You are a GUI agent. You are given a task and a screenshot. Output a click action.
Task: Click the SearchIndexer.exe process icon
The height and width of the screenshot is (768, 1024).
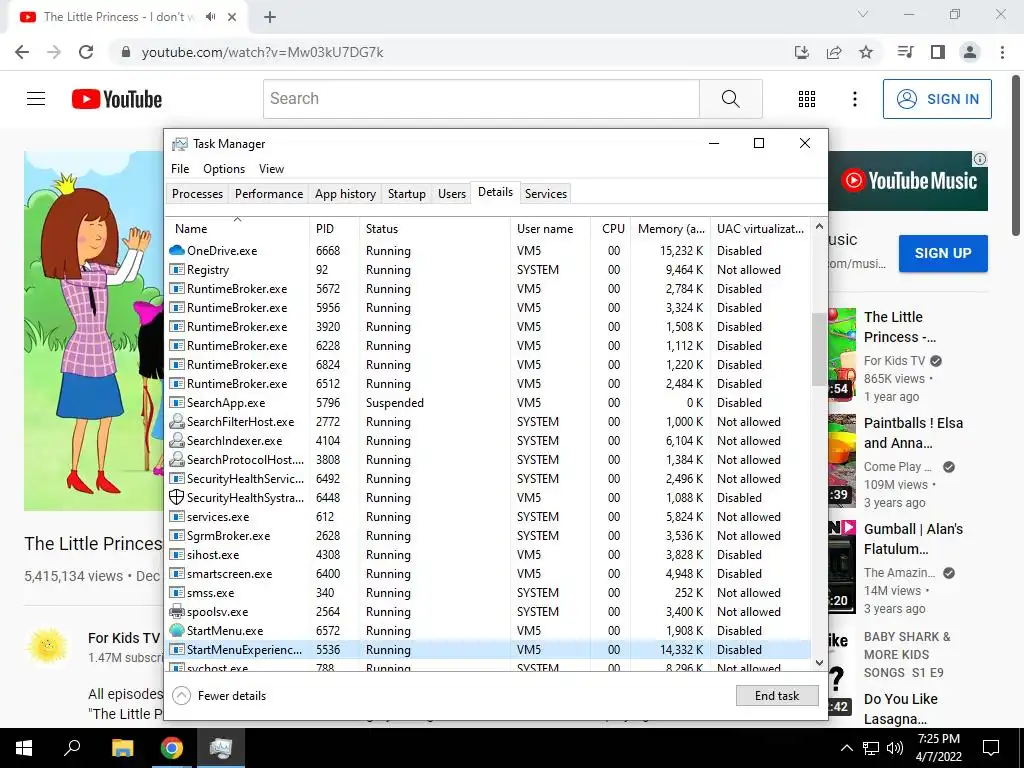tap(176, 440)
